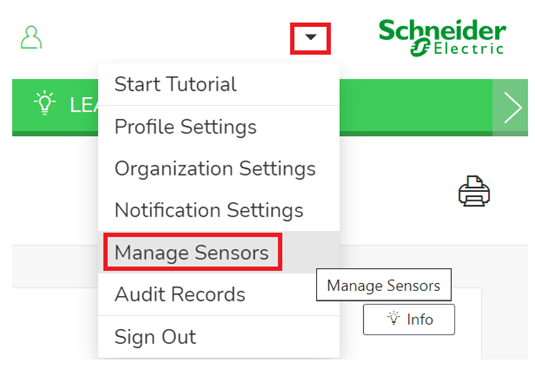Viewport: 535px width, 369px height.
Task: Collapse the user menu dropdown arrow
Action: 310,38
